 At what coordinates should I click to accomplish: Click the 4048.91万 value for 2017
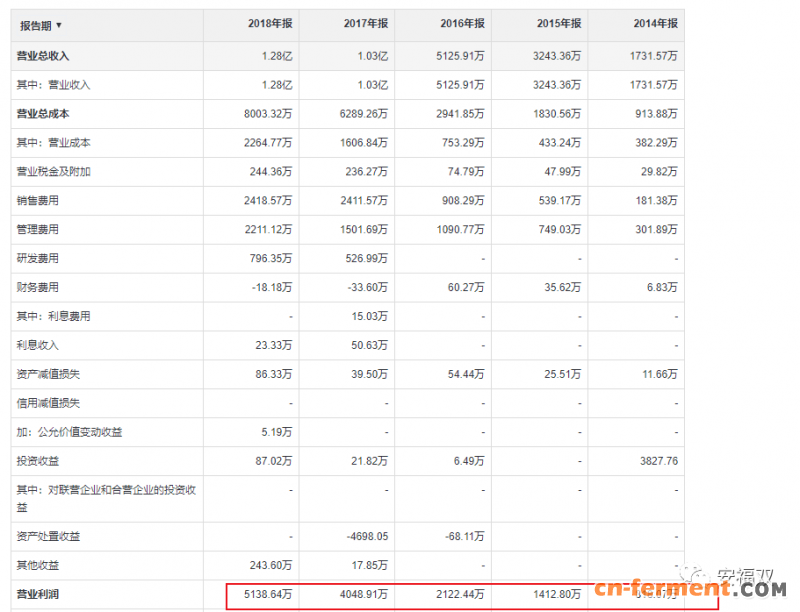pos(362,594)
